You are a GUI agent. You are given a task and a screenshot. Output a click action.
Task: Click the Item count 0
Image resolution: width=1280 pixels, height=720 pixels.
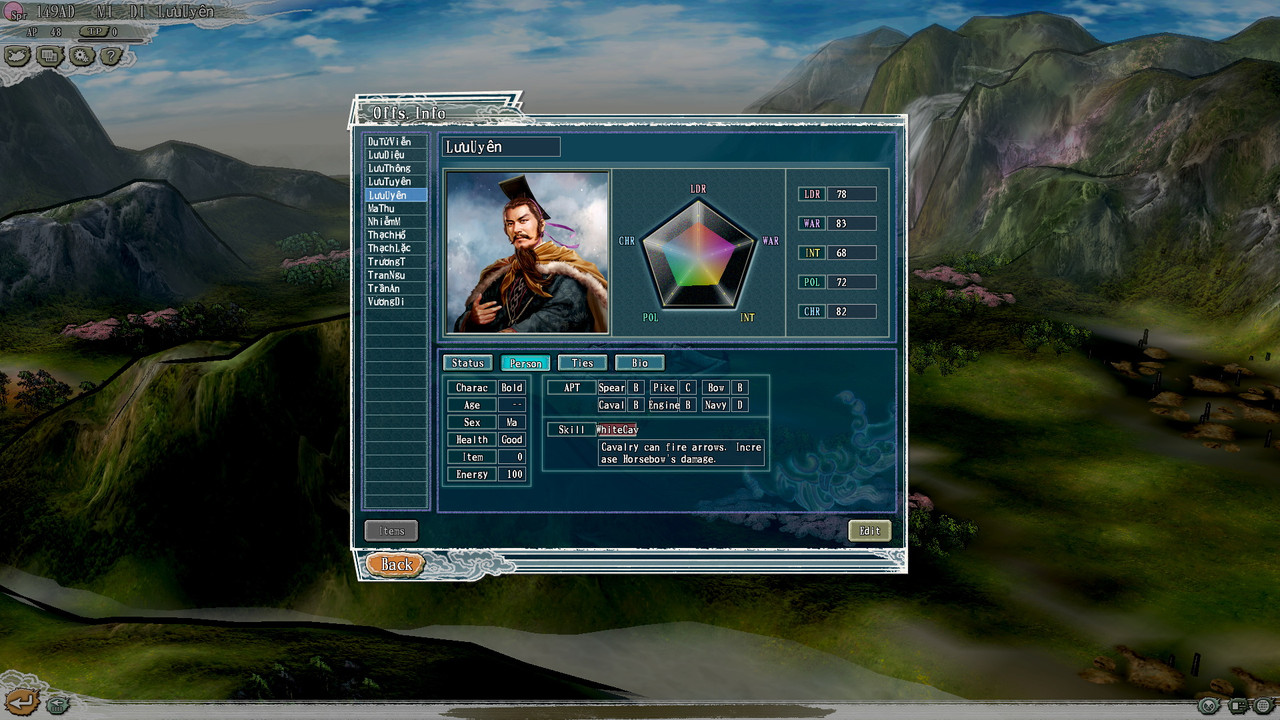[x=512, y=457]
